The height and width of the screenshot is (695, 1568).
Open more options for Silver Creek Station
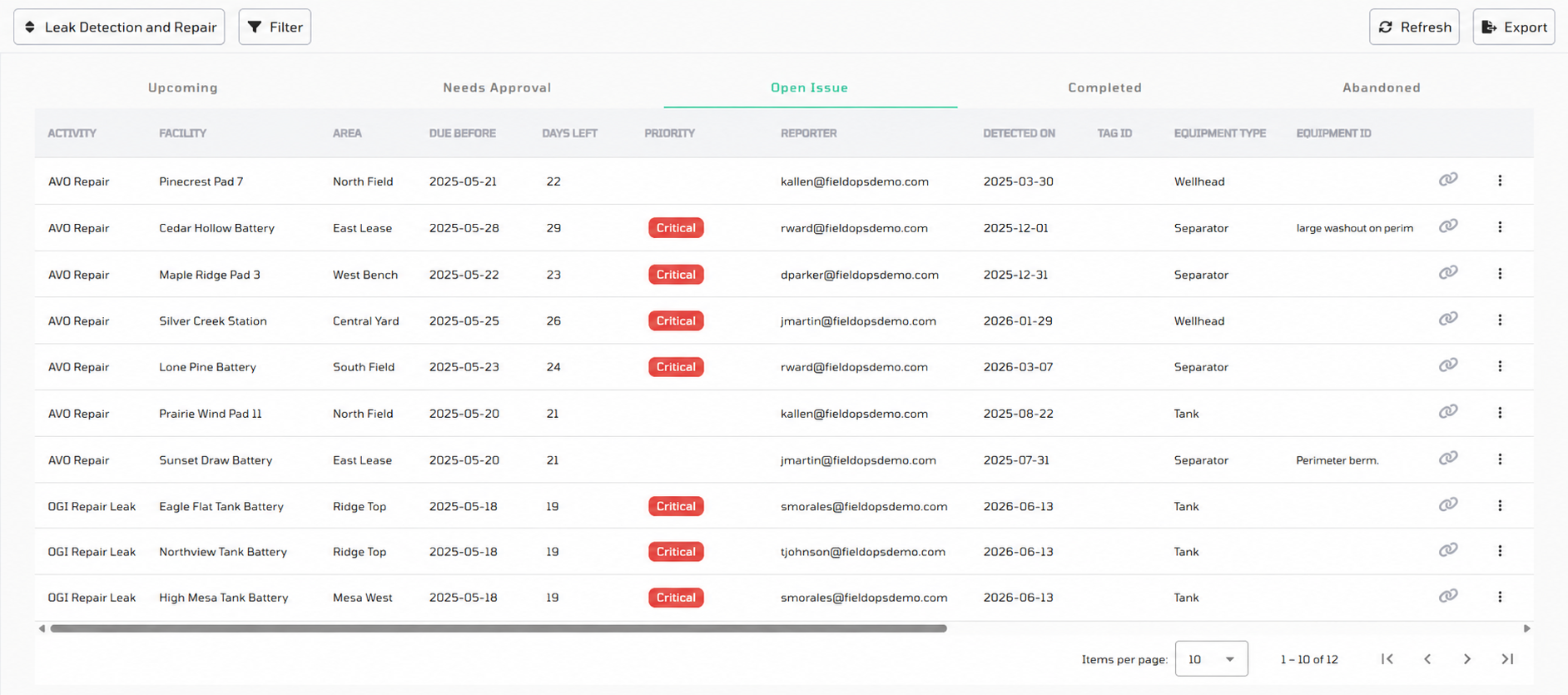coord(1500,320)
